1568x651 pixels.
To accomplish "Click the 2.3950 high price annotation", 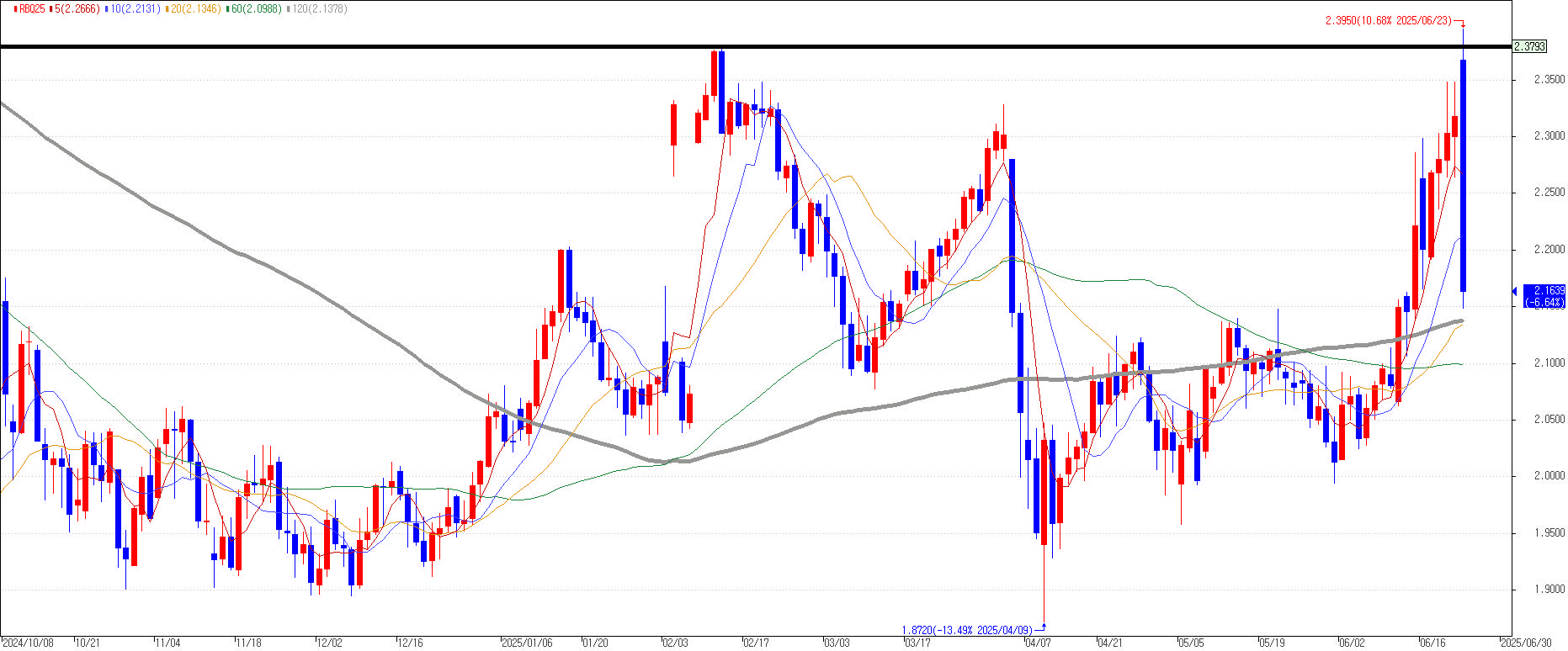I will click(x=1388, y=21).
